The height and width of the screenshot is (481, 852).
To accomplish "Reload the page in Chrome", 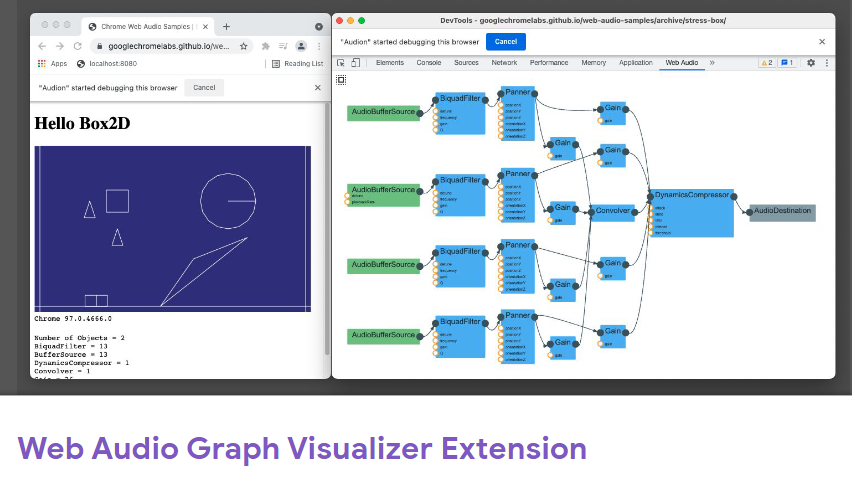I will coord(77,46).
